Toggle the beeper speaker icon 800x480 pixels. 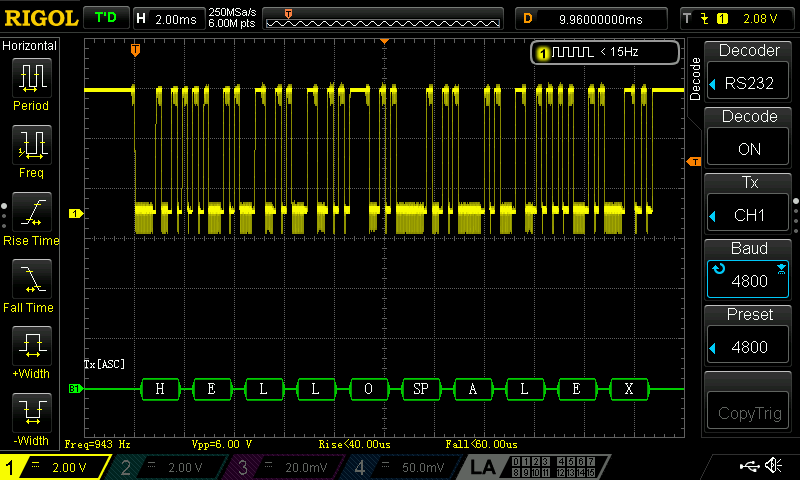tap(774, 465)
